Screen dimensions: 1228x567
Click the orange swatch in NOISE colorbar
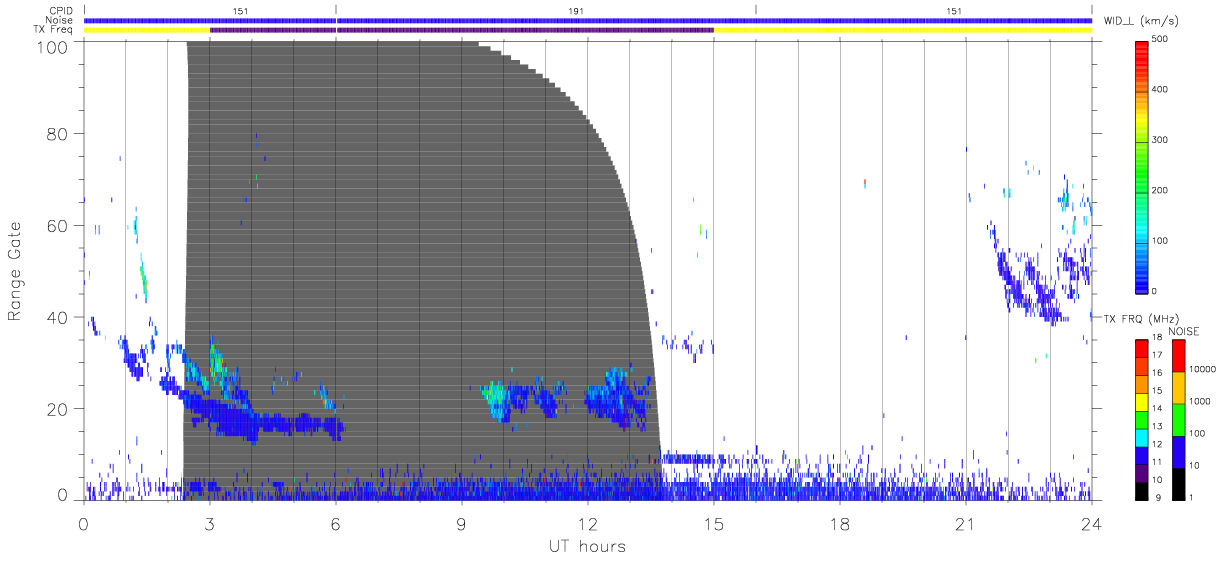point(1178,387)
